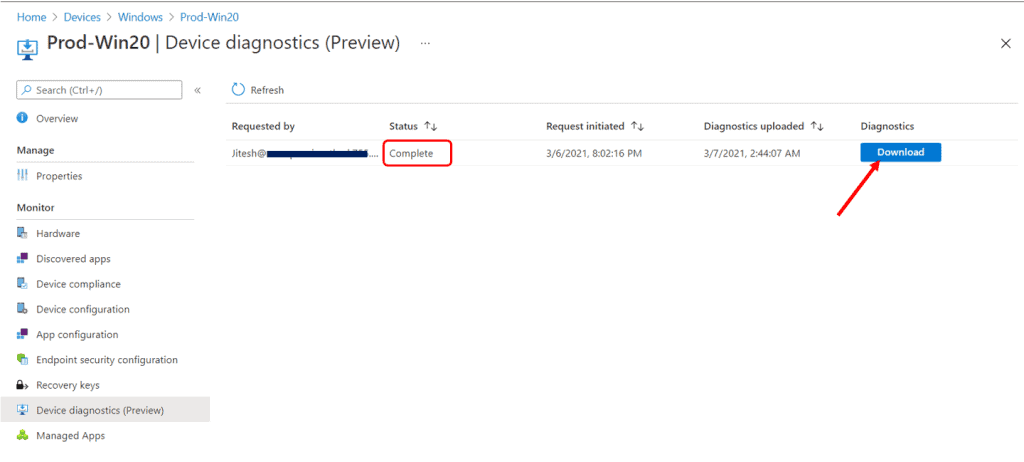Focus the Search (Ctrl+/) input field

99,90
